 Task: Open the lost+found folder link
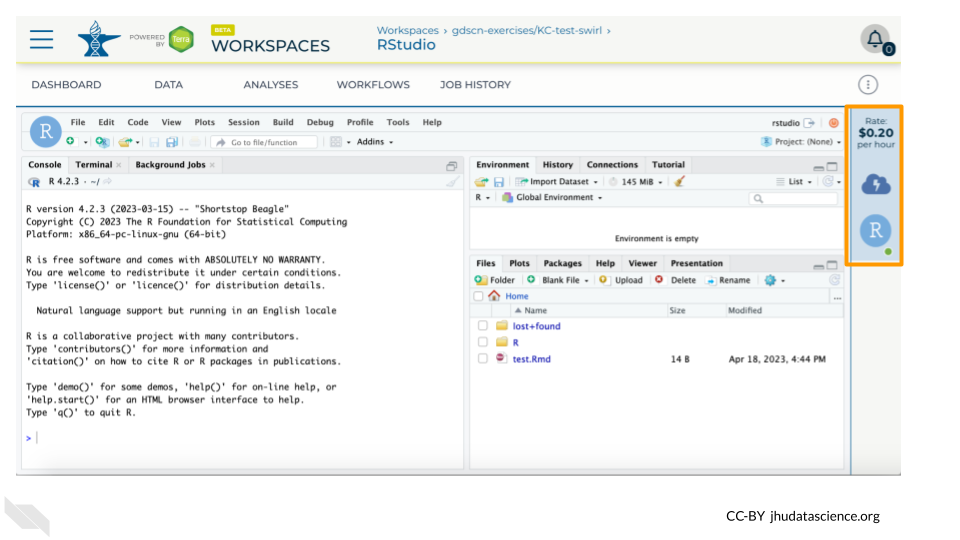536,326
